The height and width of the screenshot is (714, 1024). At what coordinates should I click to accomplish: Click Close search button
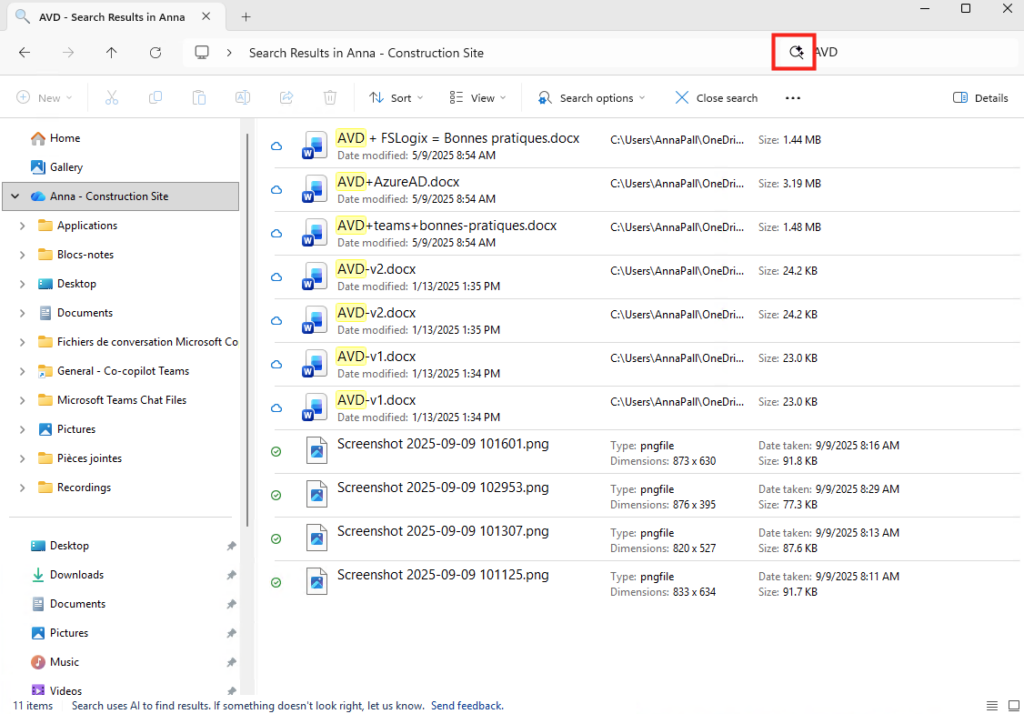point(716,98)
